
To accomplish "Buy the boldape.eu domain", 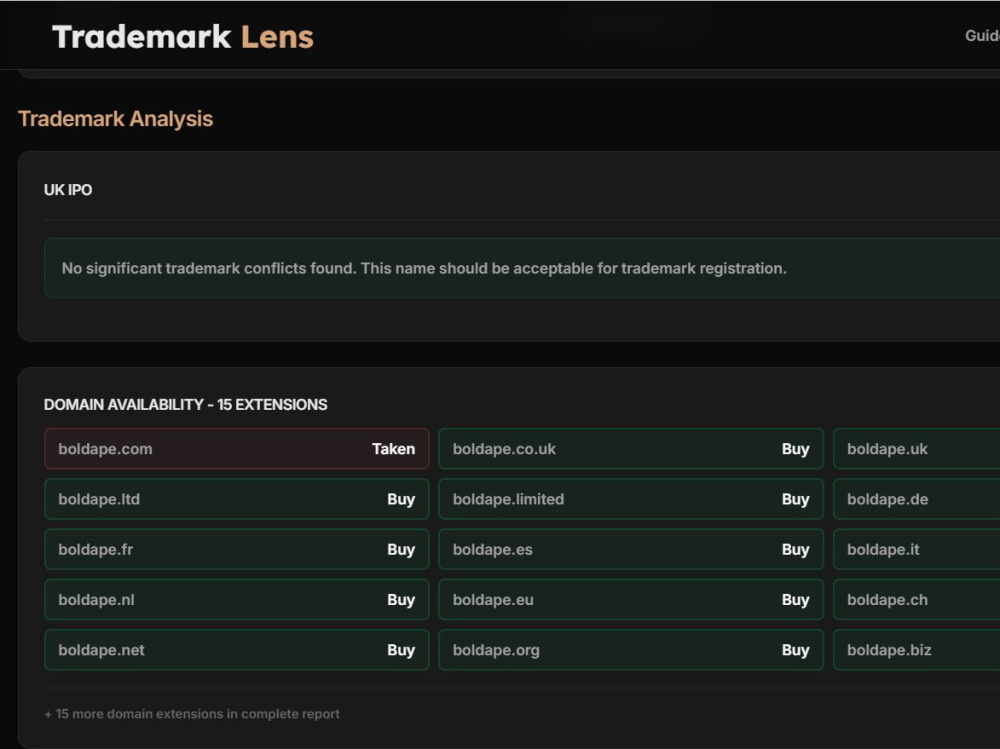I will coord(795,600).
